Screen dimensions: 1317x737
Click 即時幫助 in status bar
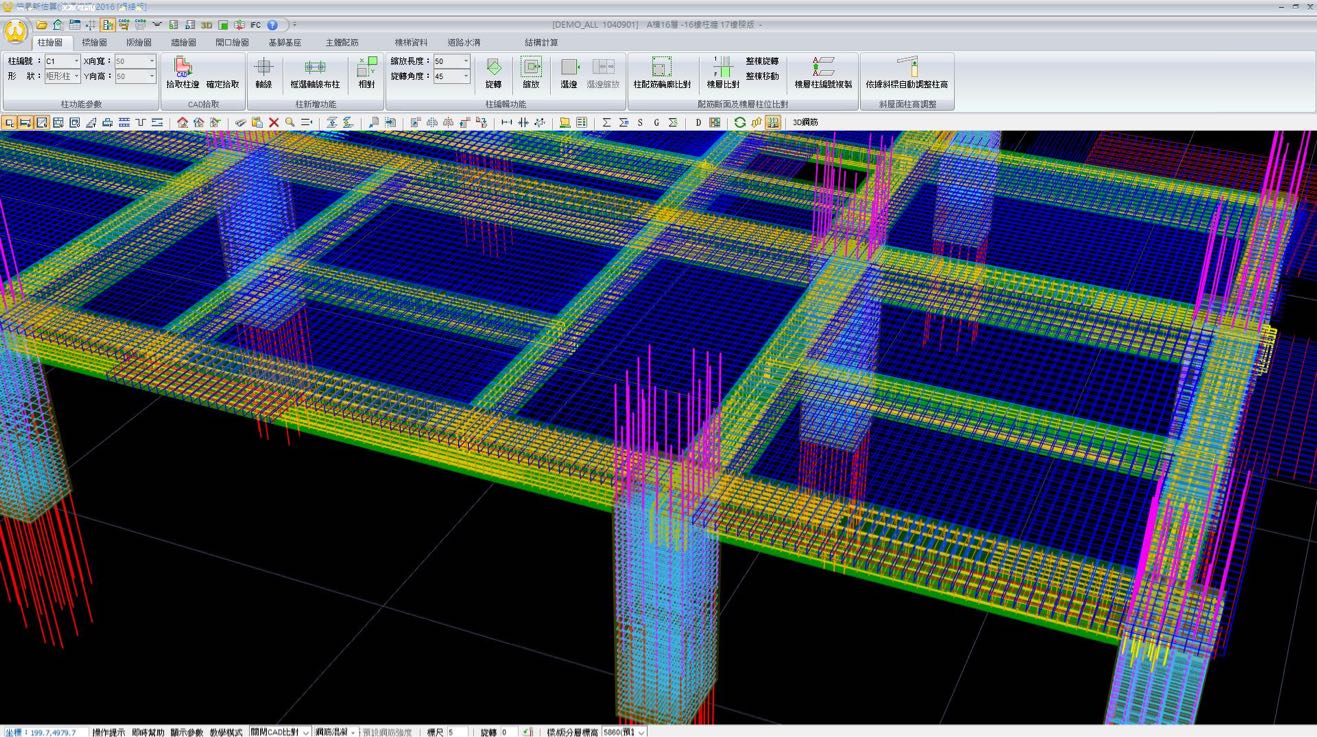click(x=148, y=732)
